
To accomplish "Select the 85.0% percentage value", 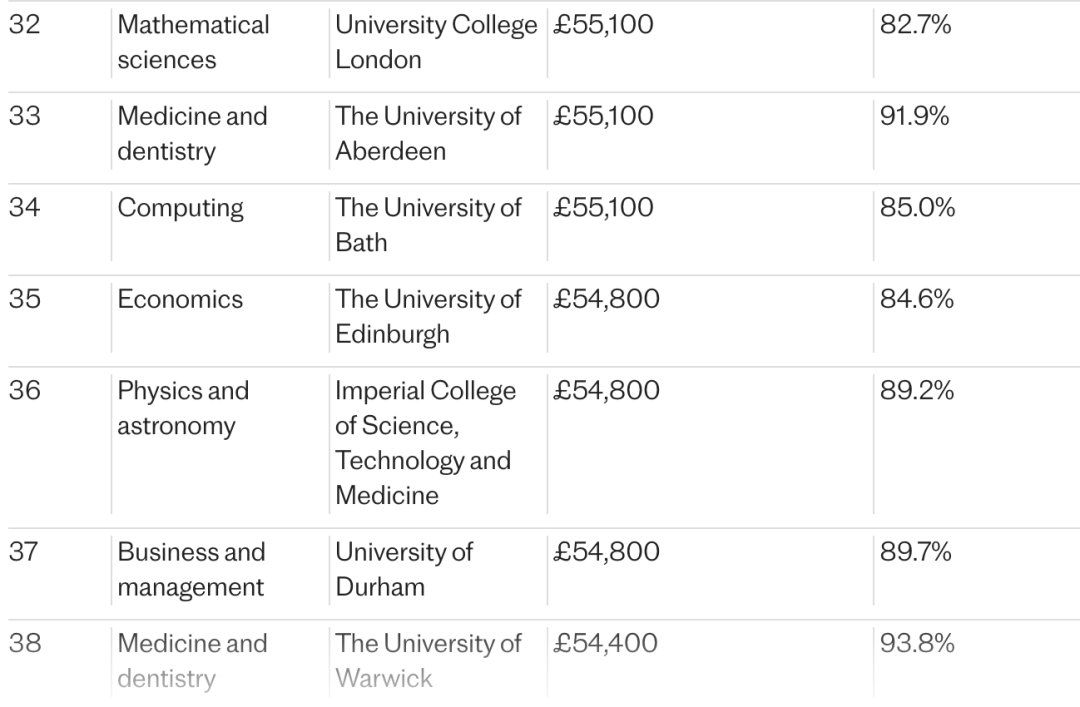I will [x=917, y=207].
